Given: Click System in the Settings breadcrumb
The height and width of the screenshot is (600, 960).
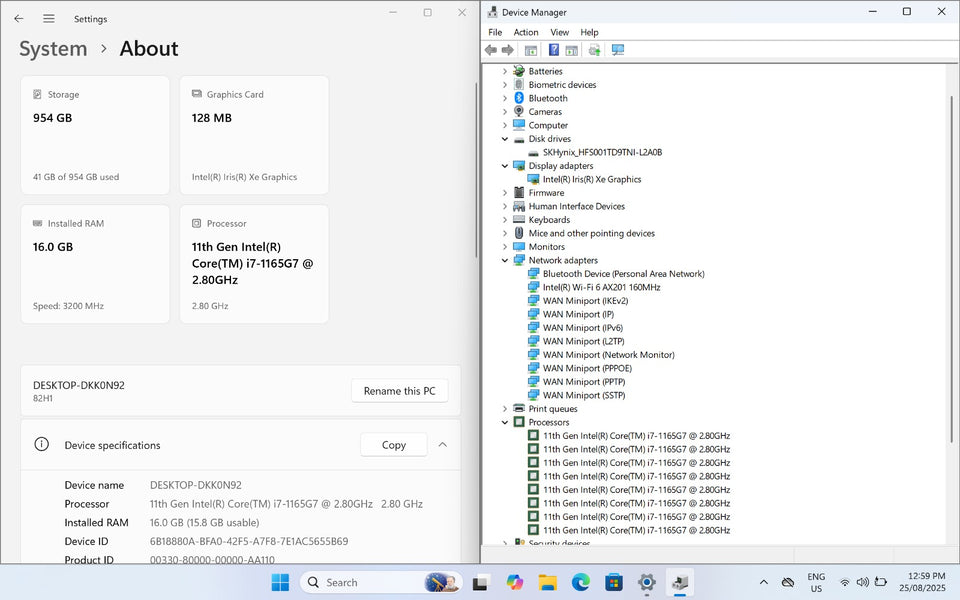Looking at the screenshot, I should [53, 48].
